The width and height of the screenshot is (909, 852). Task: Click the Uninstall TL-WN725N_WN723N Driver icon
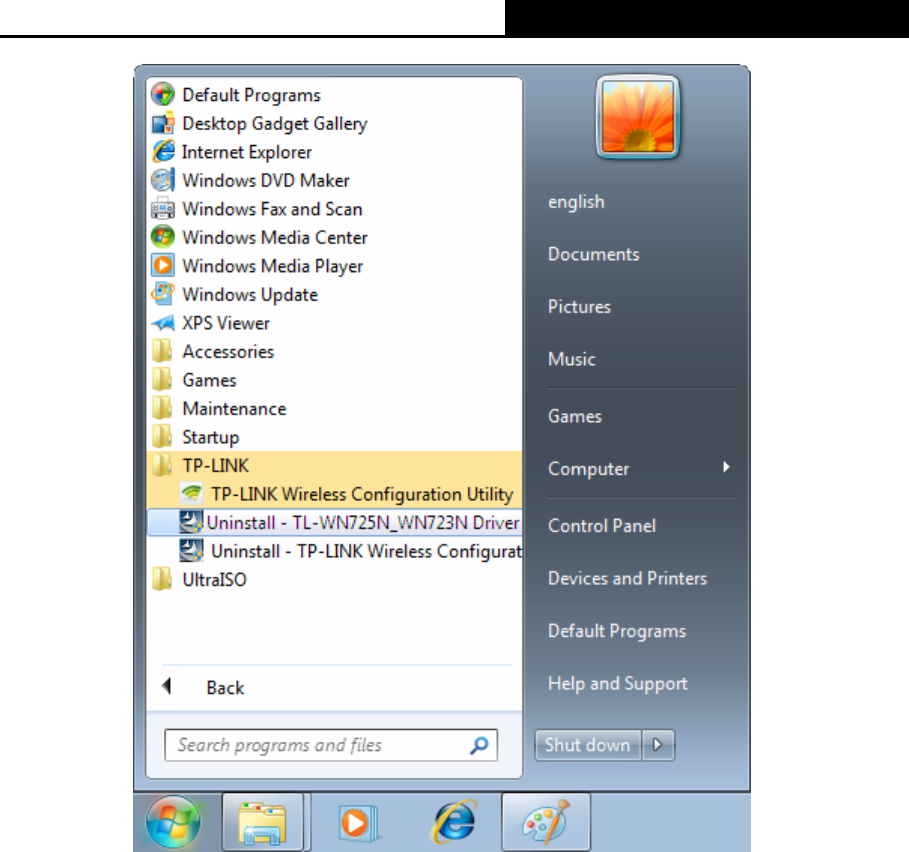tap(191, 522)
